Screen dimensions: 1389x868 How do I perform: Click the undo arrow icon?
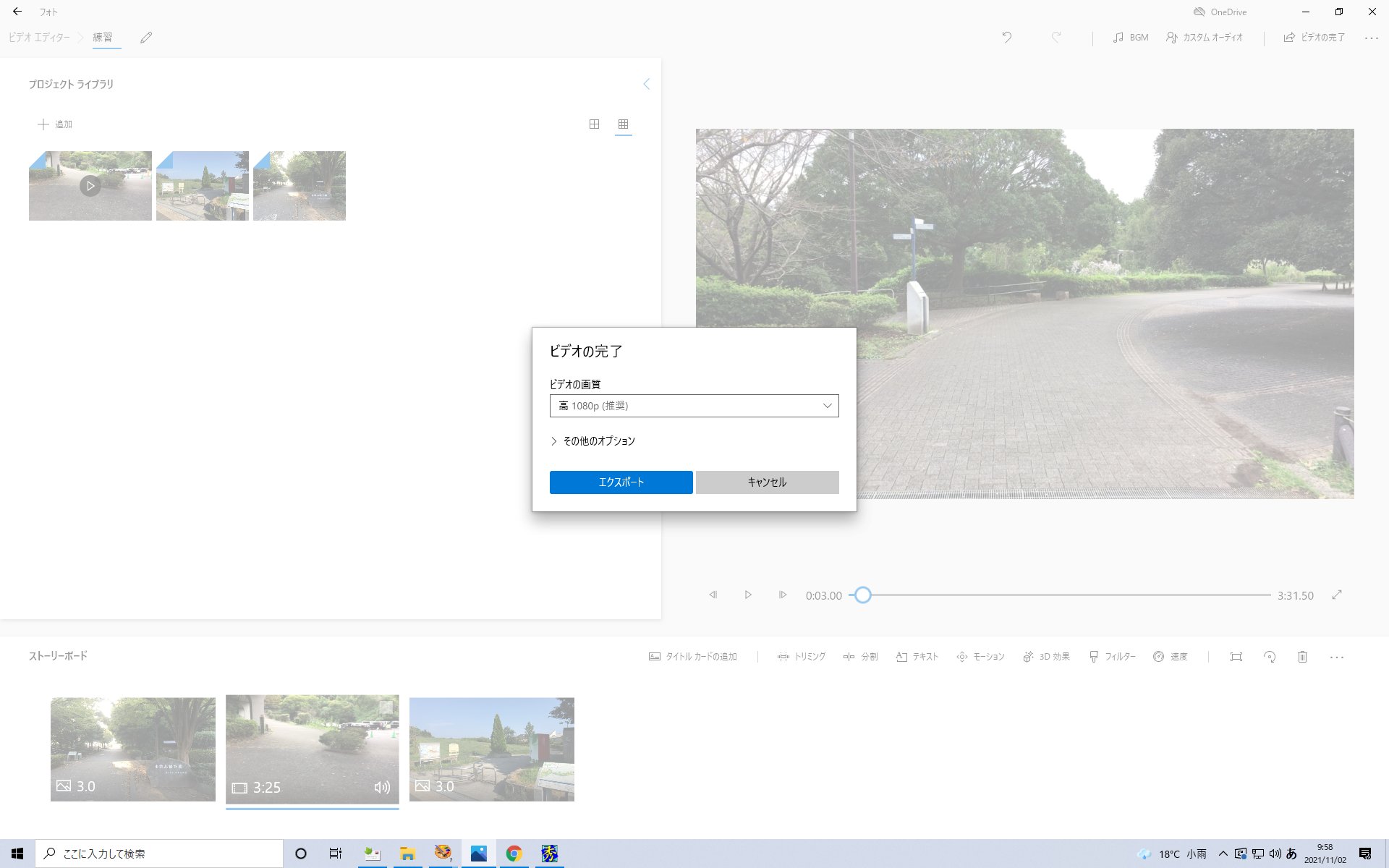pyautogui.click(x=1006, y=37)
